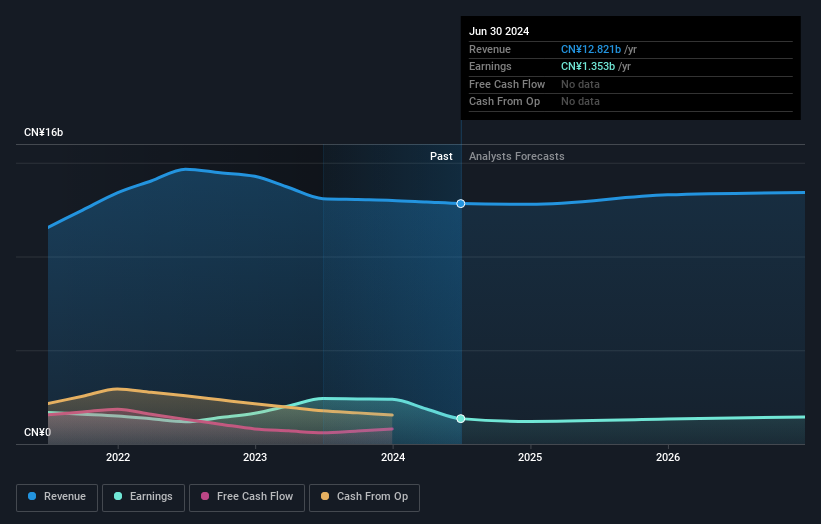Click the 2025 x-axis label
This screenshot has width=821, height=524.
(530, 457)
